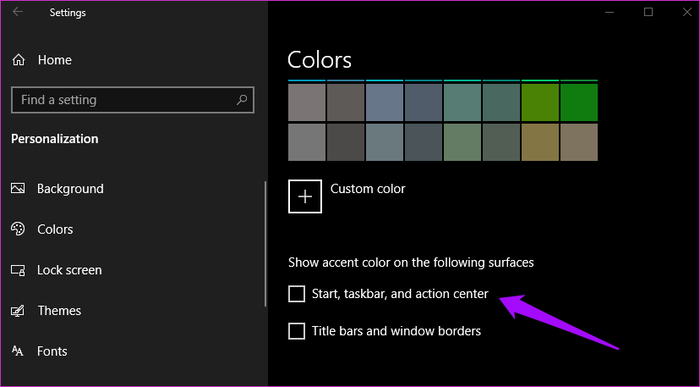700x387 pixels.
Task: Select the Fonts letter icon
Action: (x=18, y=351)
